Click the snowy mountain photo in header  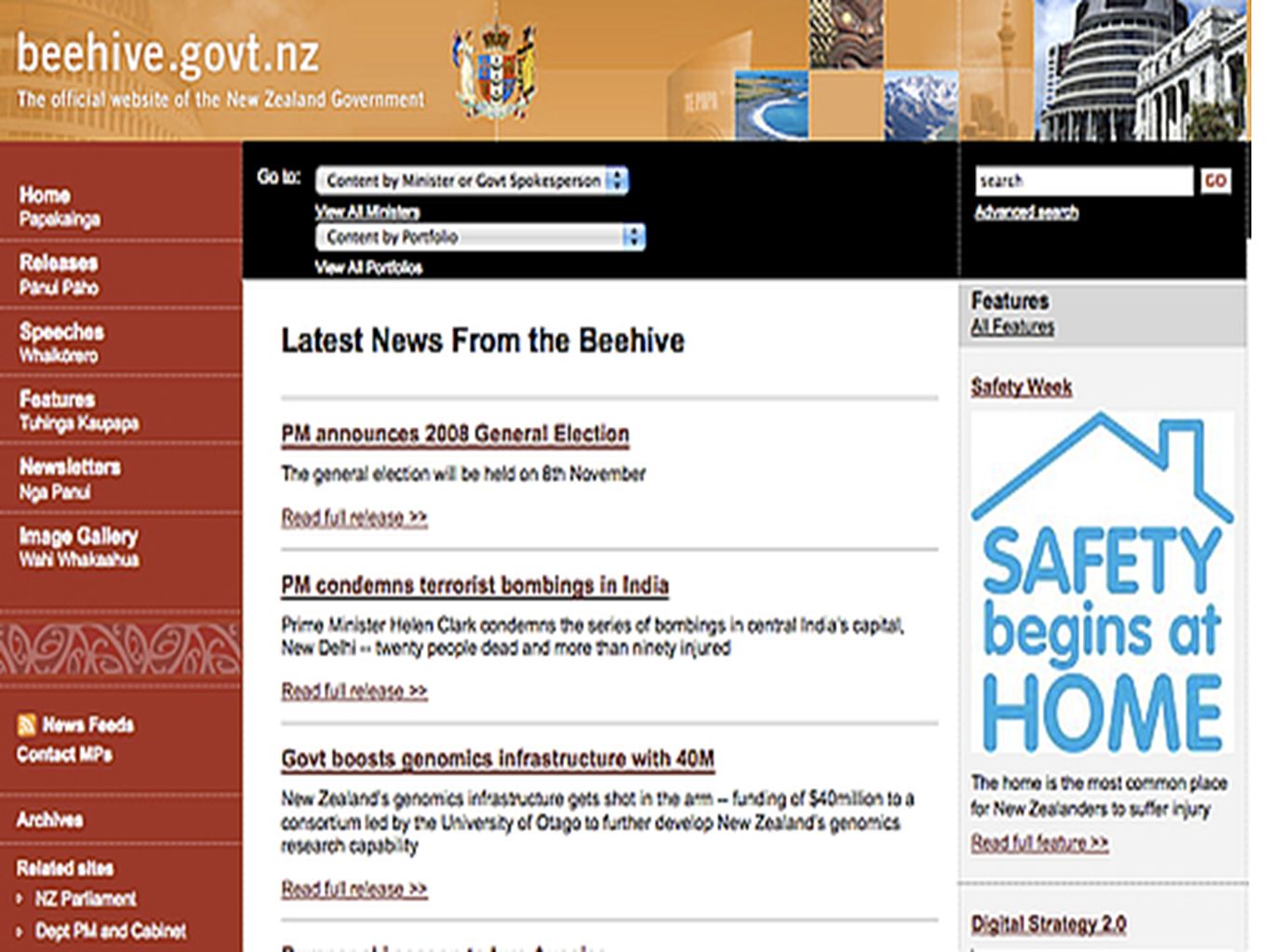920,106
